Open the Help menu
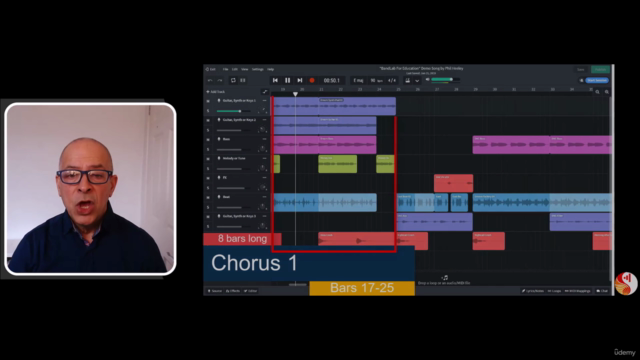 tap(271, 69)
